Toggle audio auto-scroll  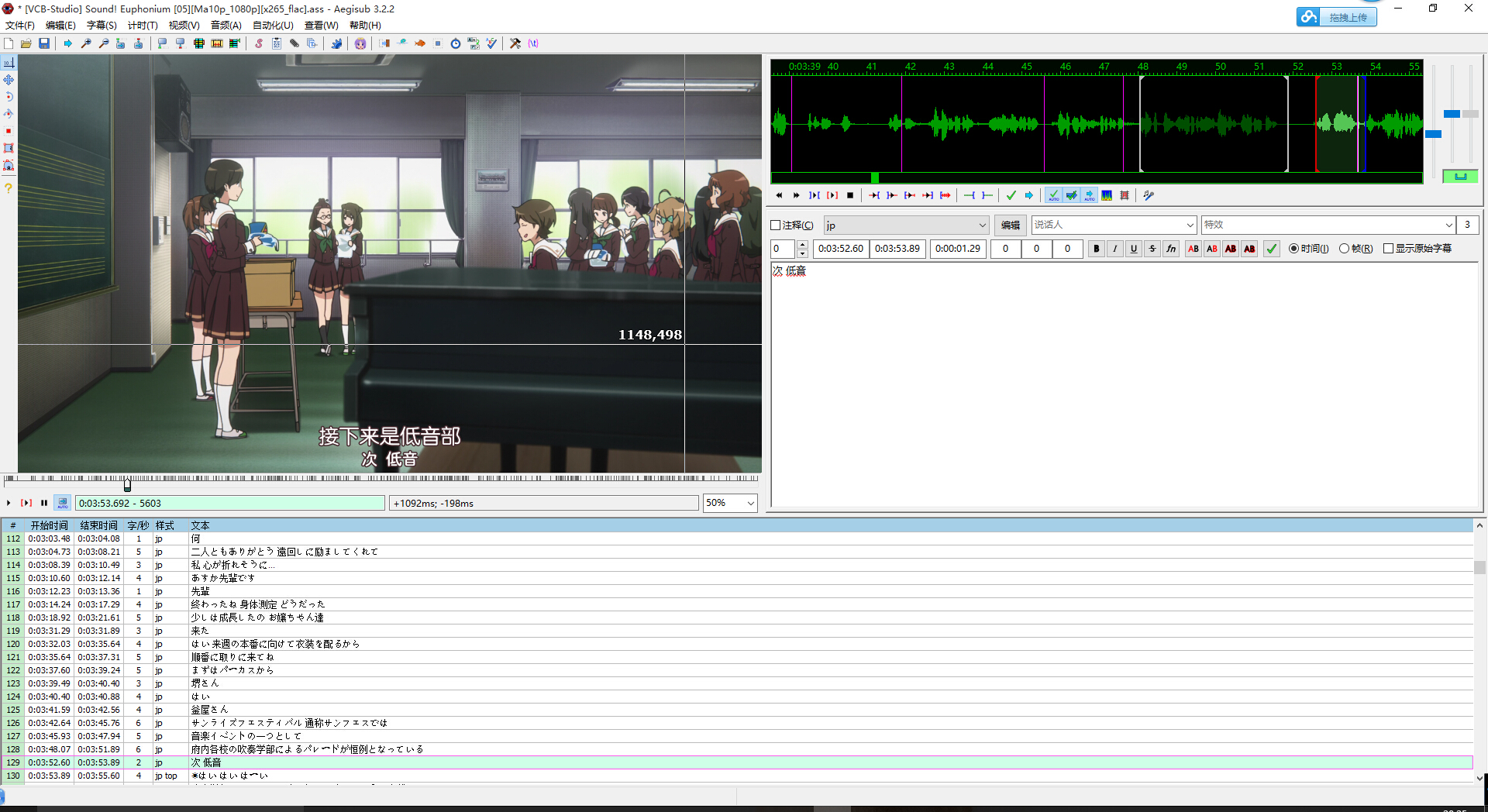coord(1089,195)
